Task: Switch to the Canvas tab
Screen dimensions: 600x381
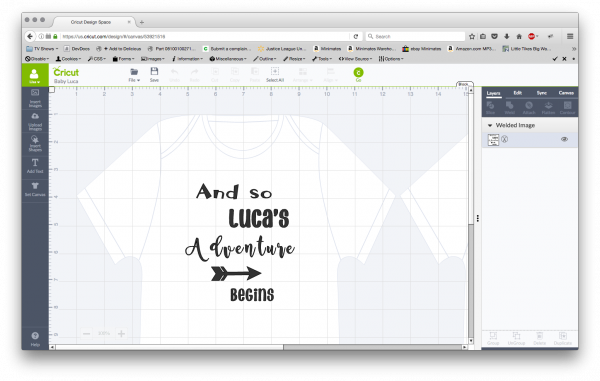Action: tap(566, 93)
